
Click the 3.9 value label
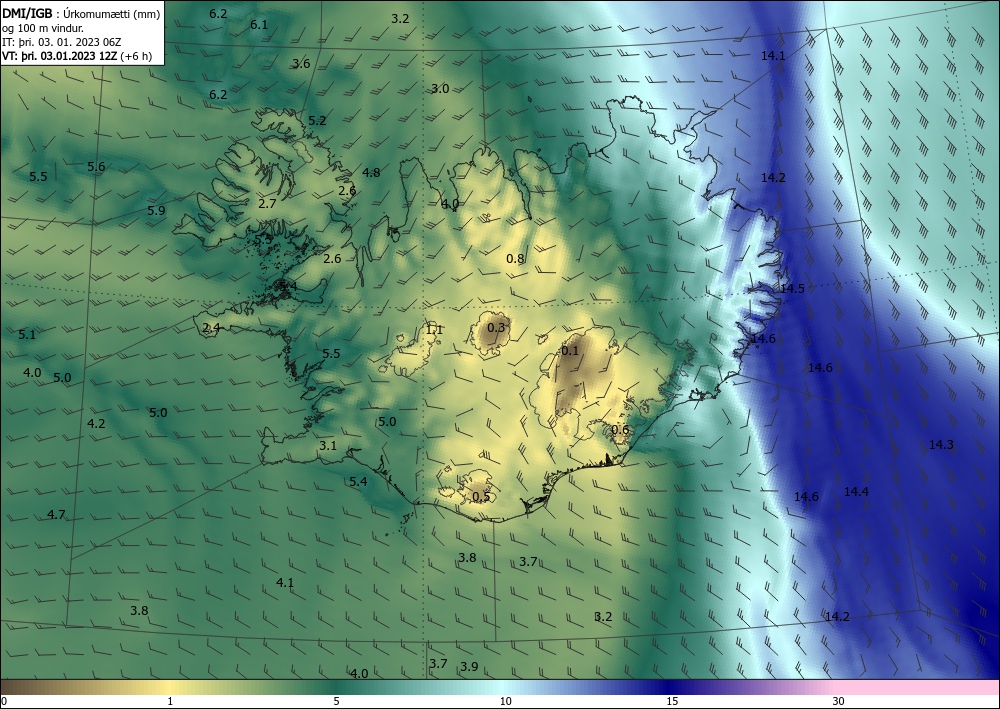point(469,666)
